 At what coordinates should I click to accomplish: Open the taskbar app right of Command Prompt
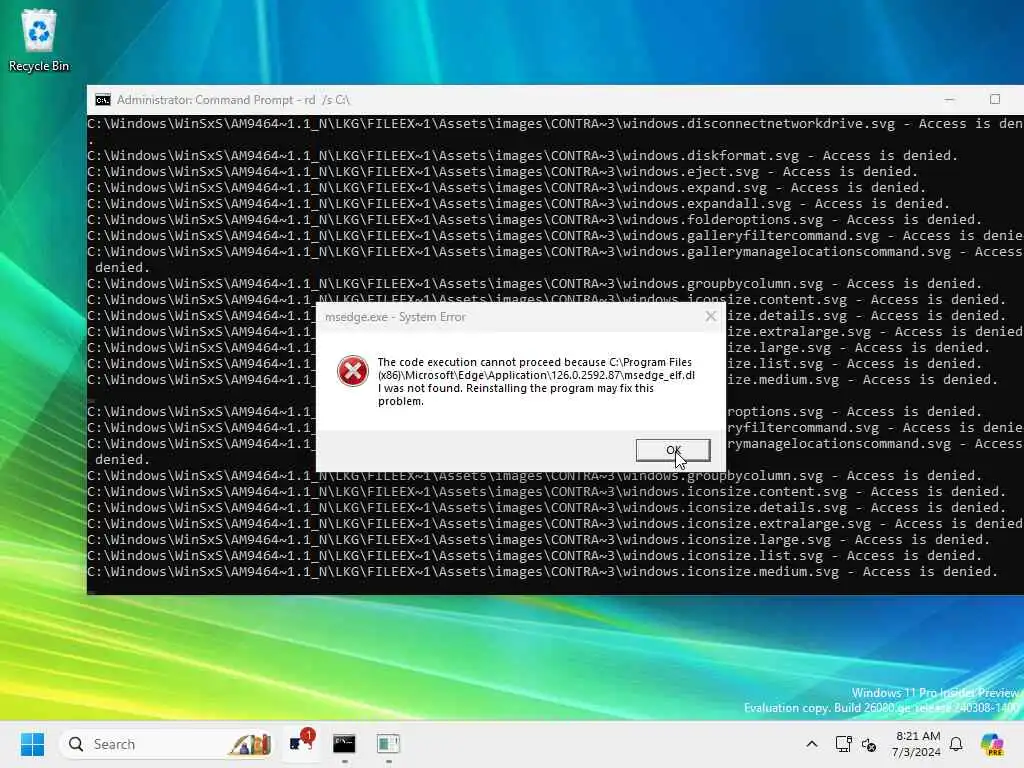click(388, 744)
